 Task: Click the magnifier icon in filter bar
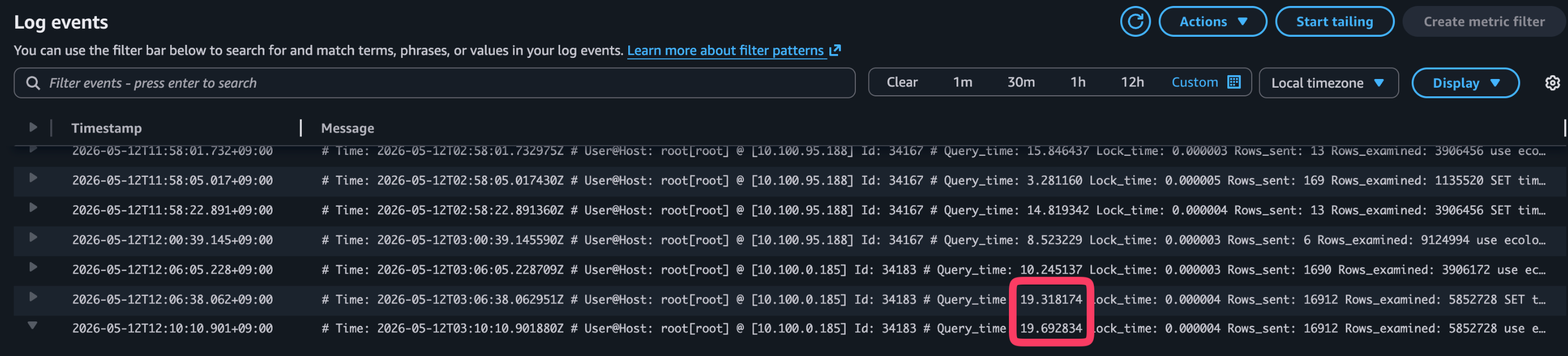coord(33,83)
